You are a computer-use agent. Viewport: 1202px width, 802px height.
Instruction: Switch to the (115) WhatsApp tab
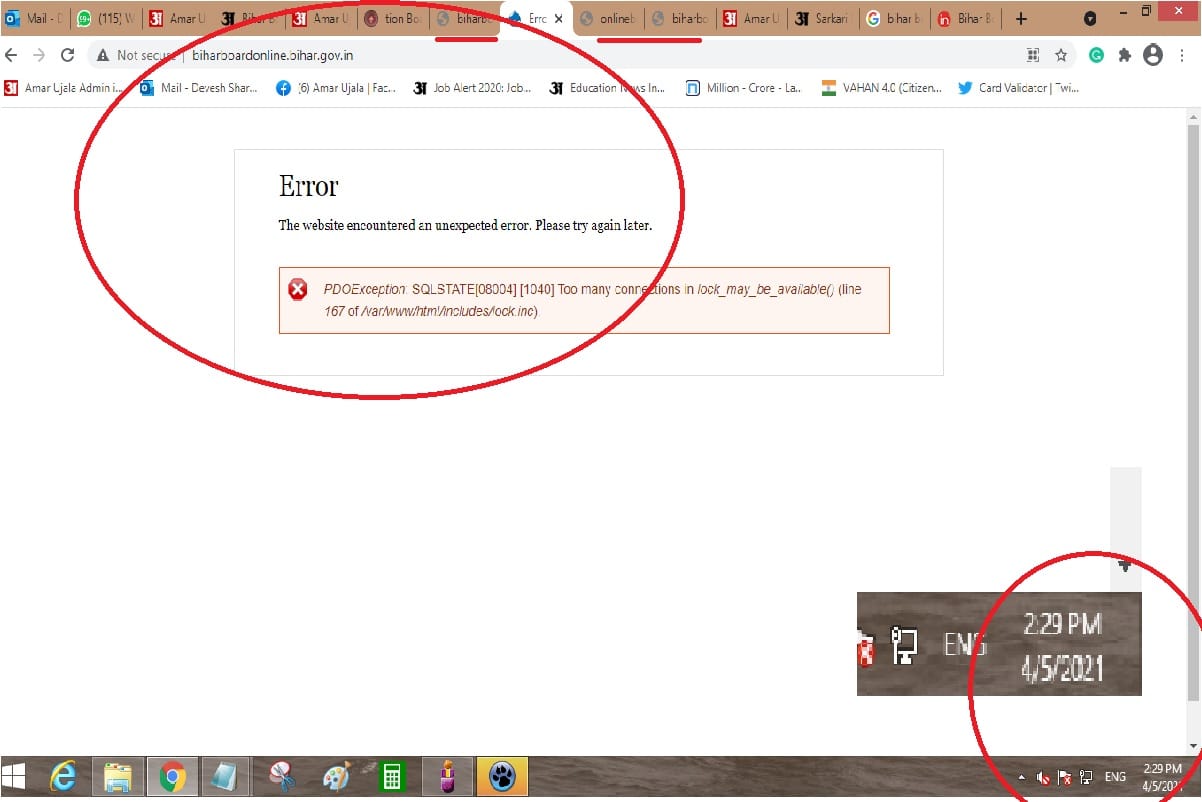coord(106,18)
